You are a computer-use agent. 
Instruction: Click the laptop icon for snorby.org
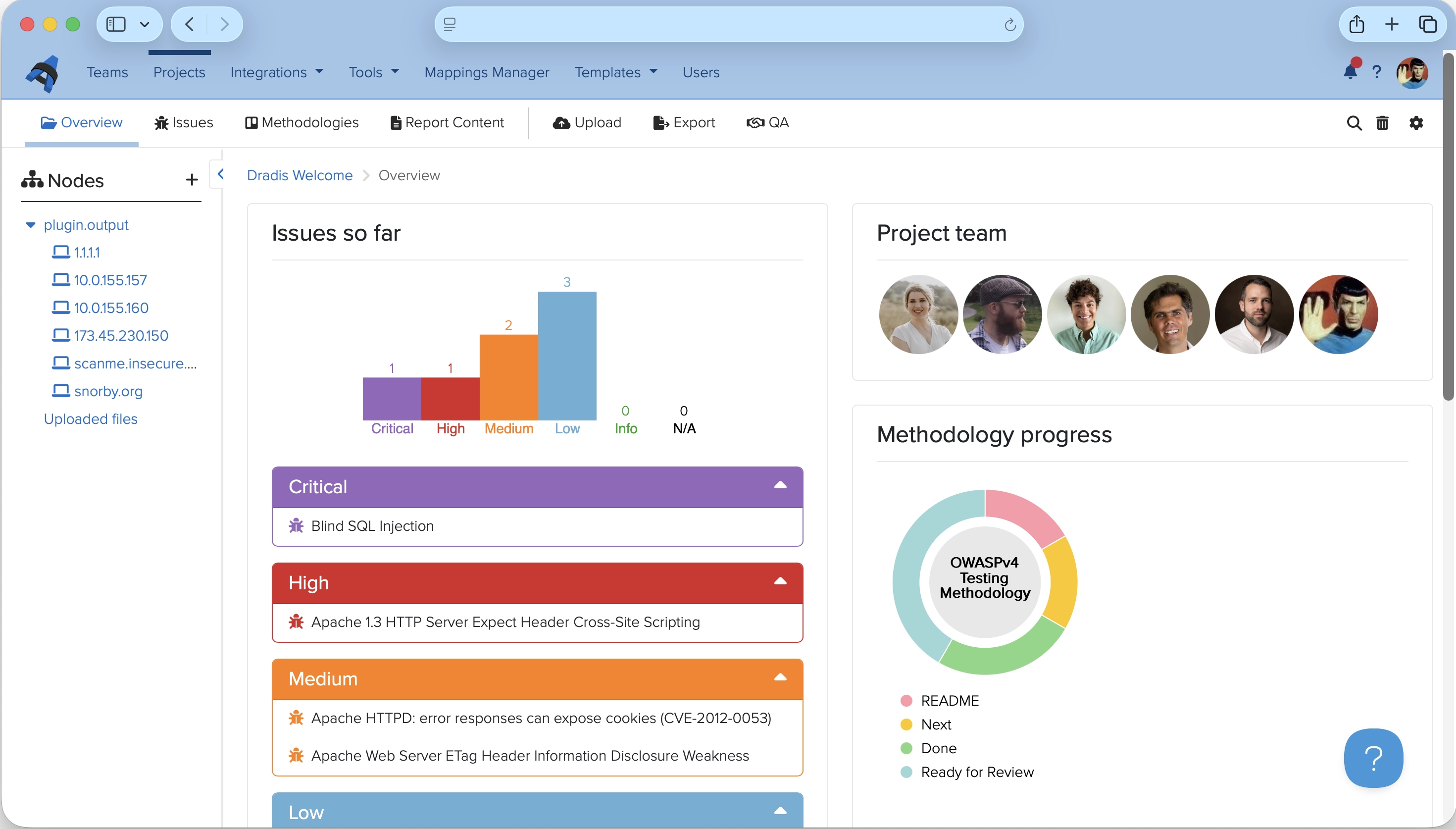click(x=60, y=391)
